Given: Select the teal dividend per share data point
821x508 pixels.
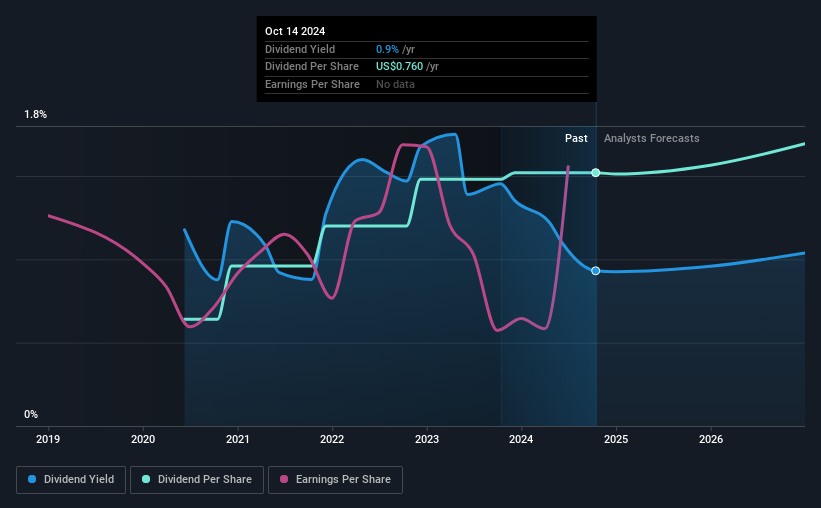Looking at the screenshot, I should click(596, 173).
